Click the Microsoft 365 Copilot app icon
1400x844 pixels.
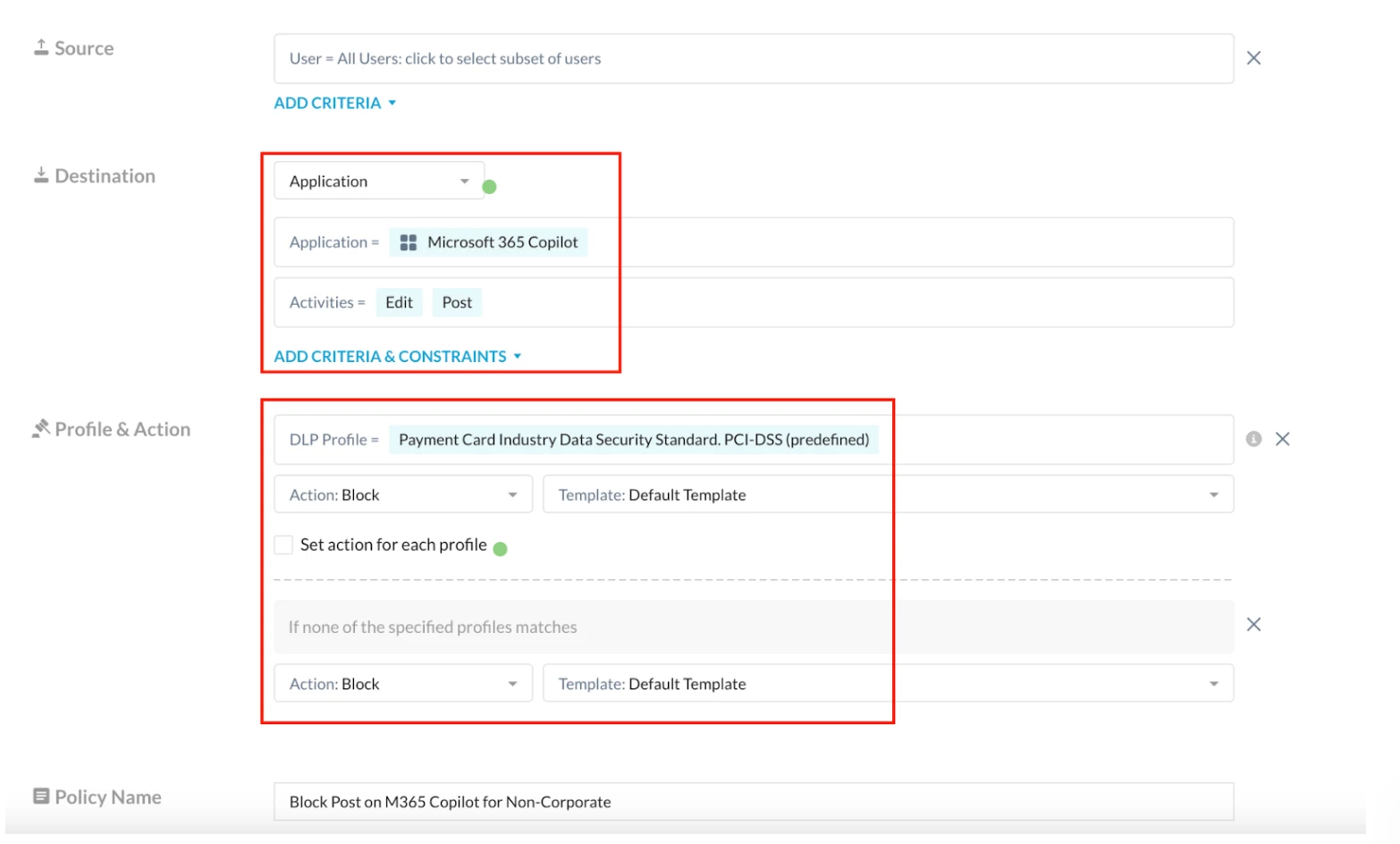click(x=408, y=242)
